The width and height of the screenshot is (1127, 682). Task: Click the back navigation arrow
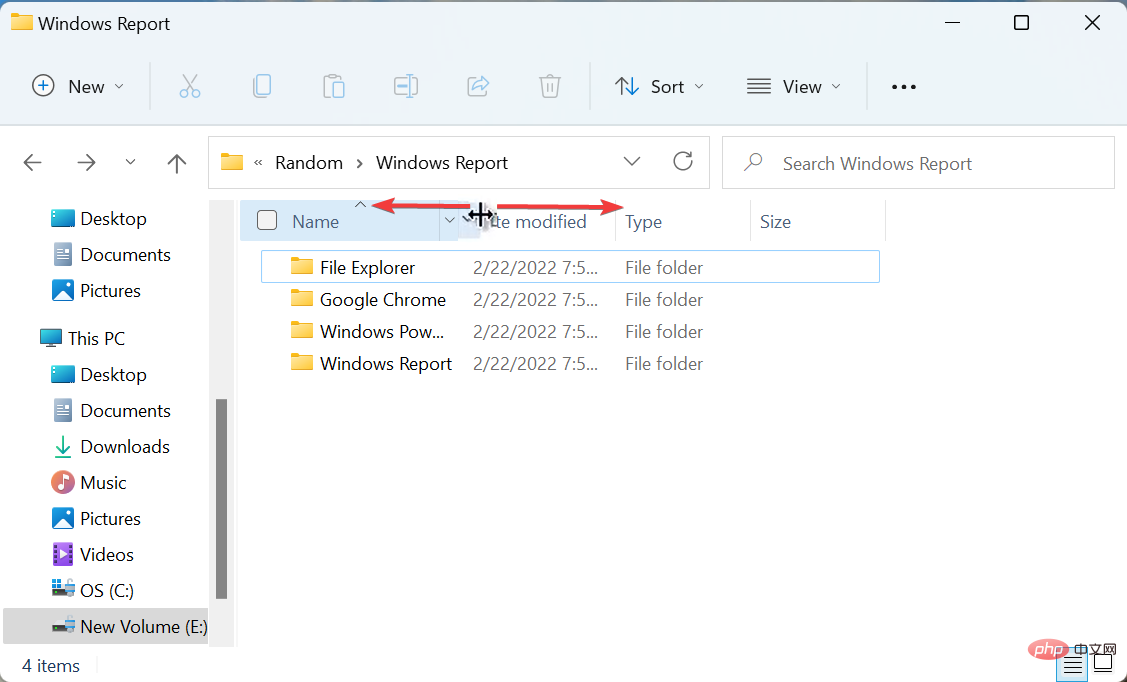click(32, 162)
